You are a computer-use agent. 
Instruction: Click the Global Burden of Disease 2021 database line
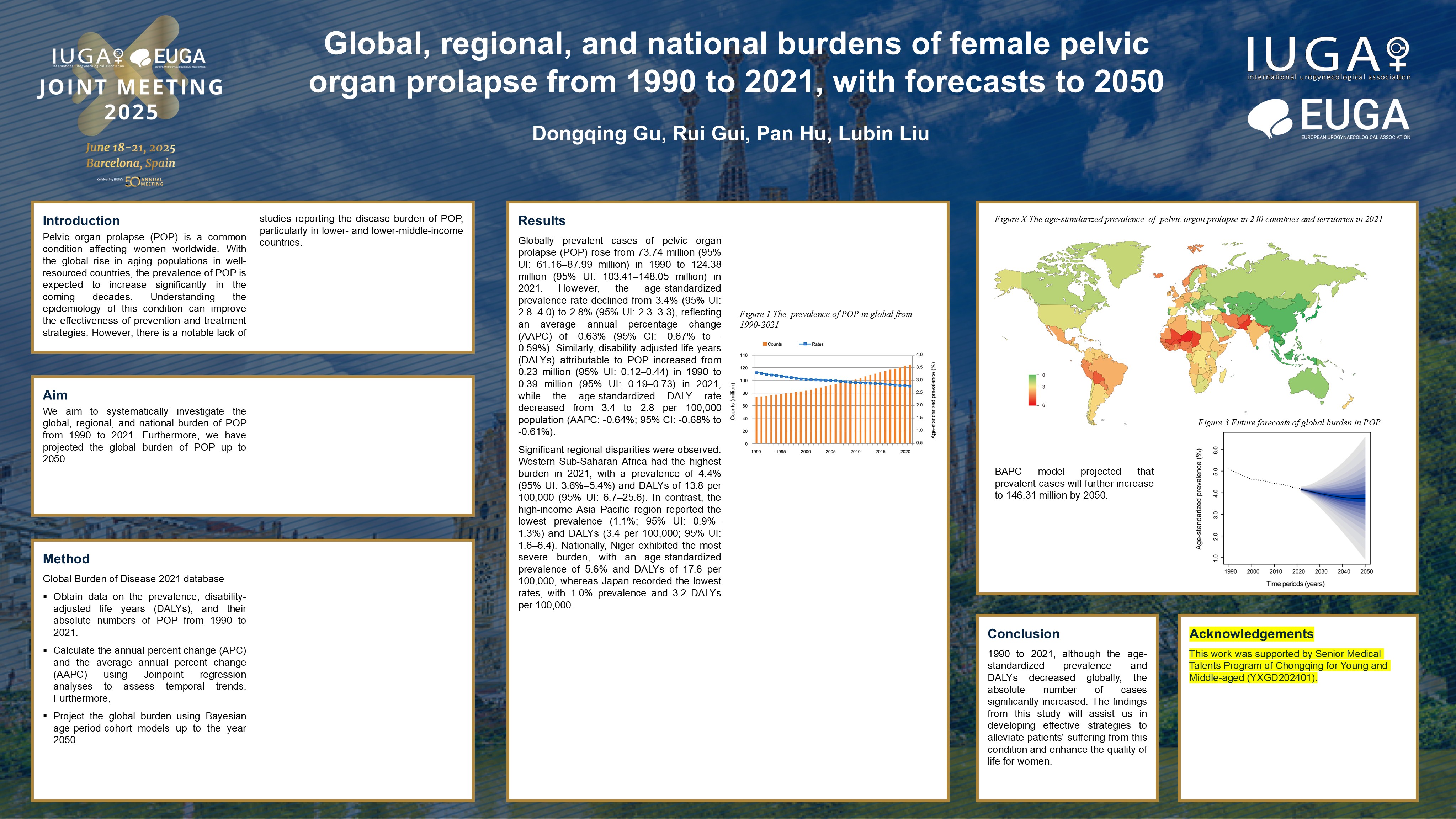[133, 579]
